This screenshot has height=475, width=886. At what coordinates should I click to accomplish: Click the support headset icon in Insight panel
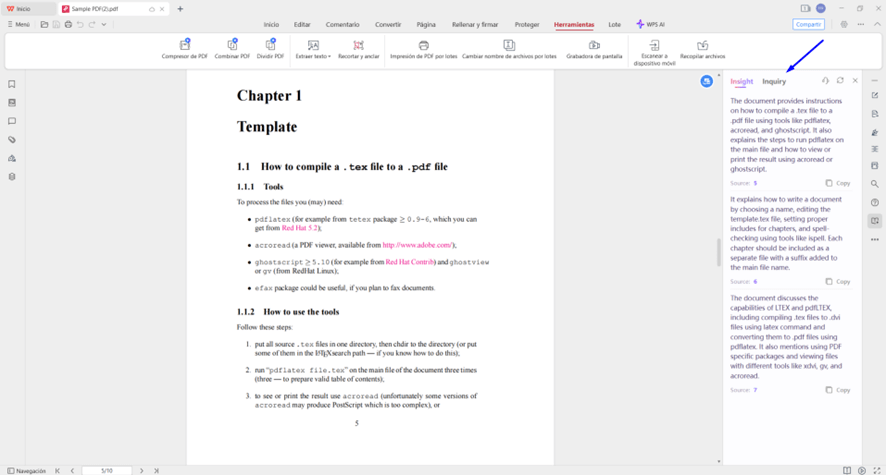pos(825,81)
